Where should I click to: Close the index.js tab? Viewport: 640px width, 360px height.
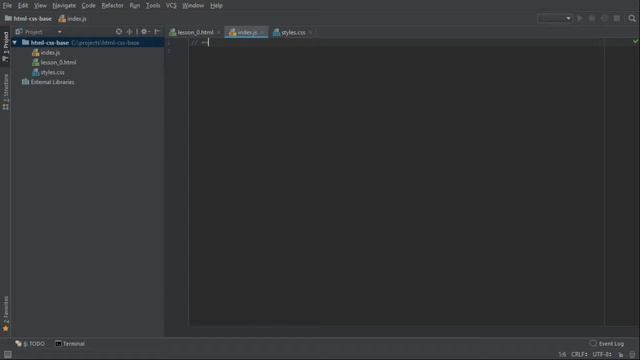[262, 32]
